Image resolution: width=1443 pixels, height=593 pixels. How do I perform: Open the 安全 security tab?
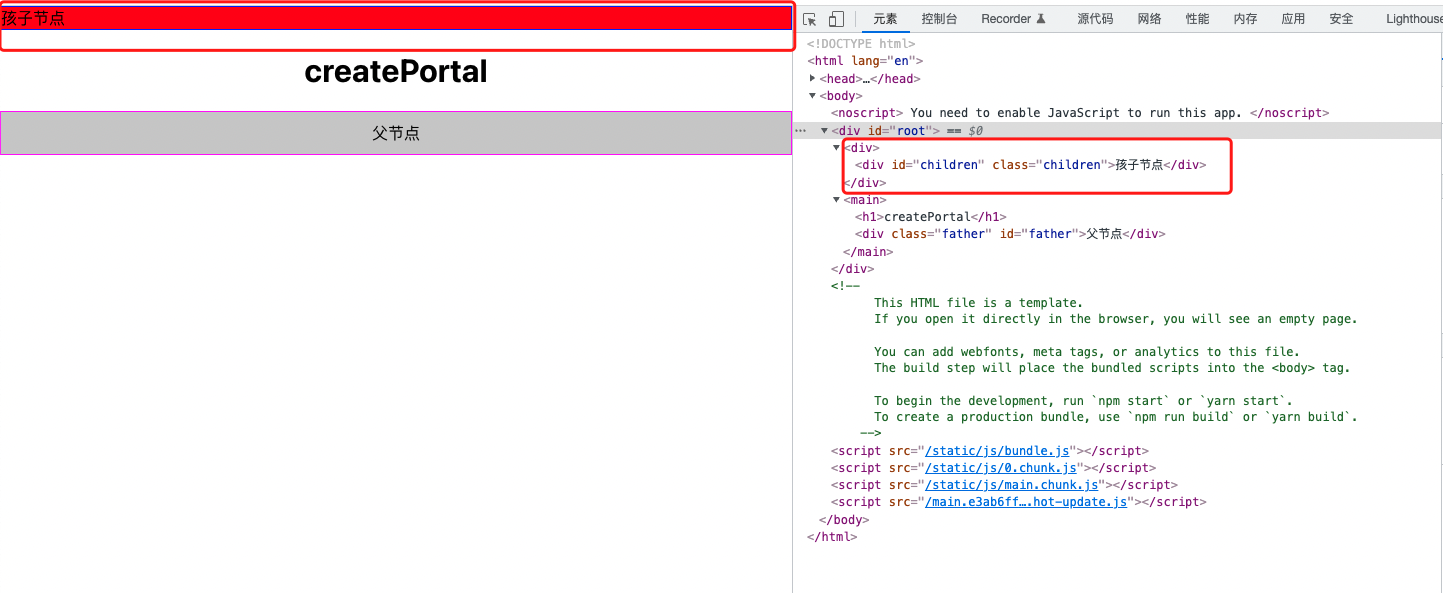click(1341, 19)
